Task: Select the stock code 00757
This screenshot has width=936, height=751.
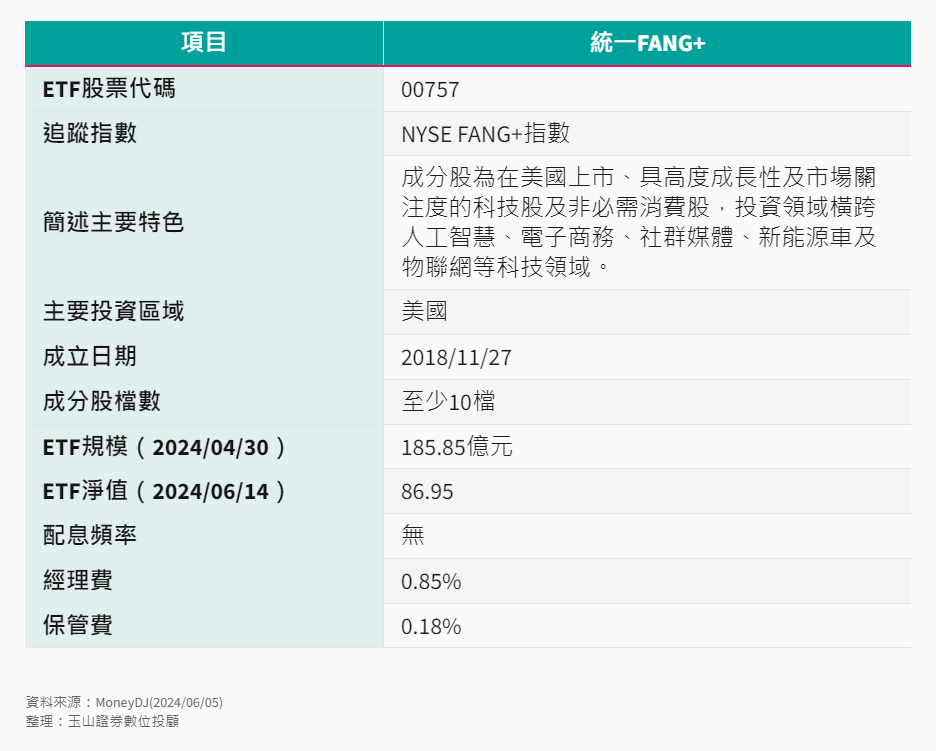Action: 430,90
